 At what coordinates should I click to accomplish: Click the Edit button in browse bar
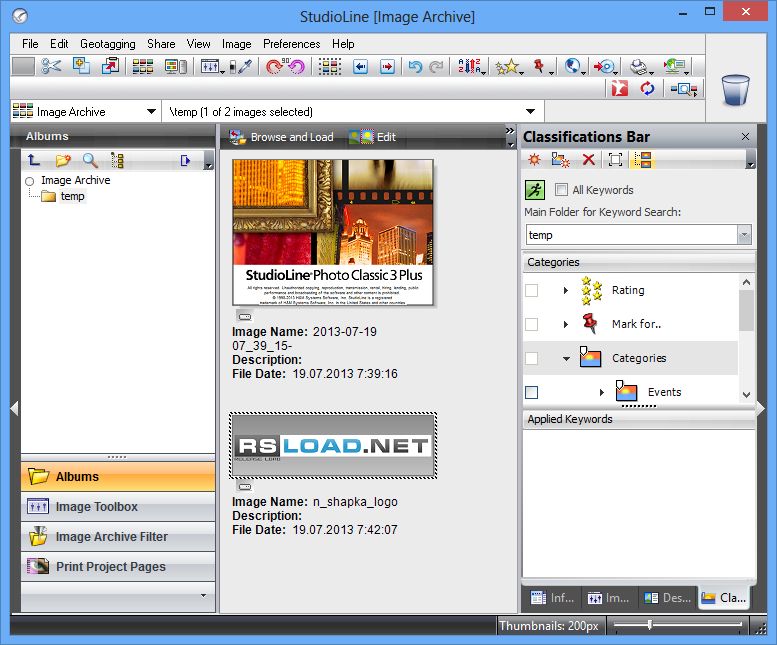(372, 137)
